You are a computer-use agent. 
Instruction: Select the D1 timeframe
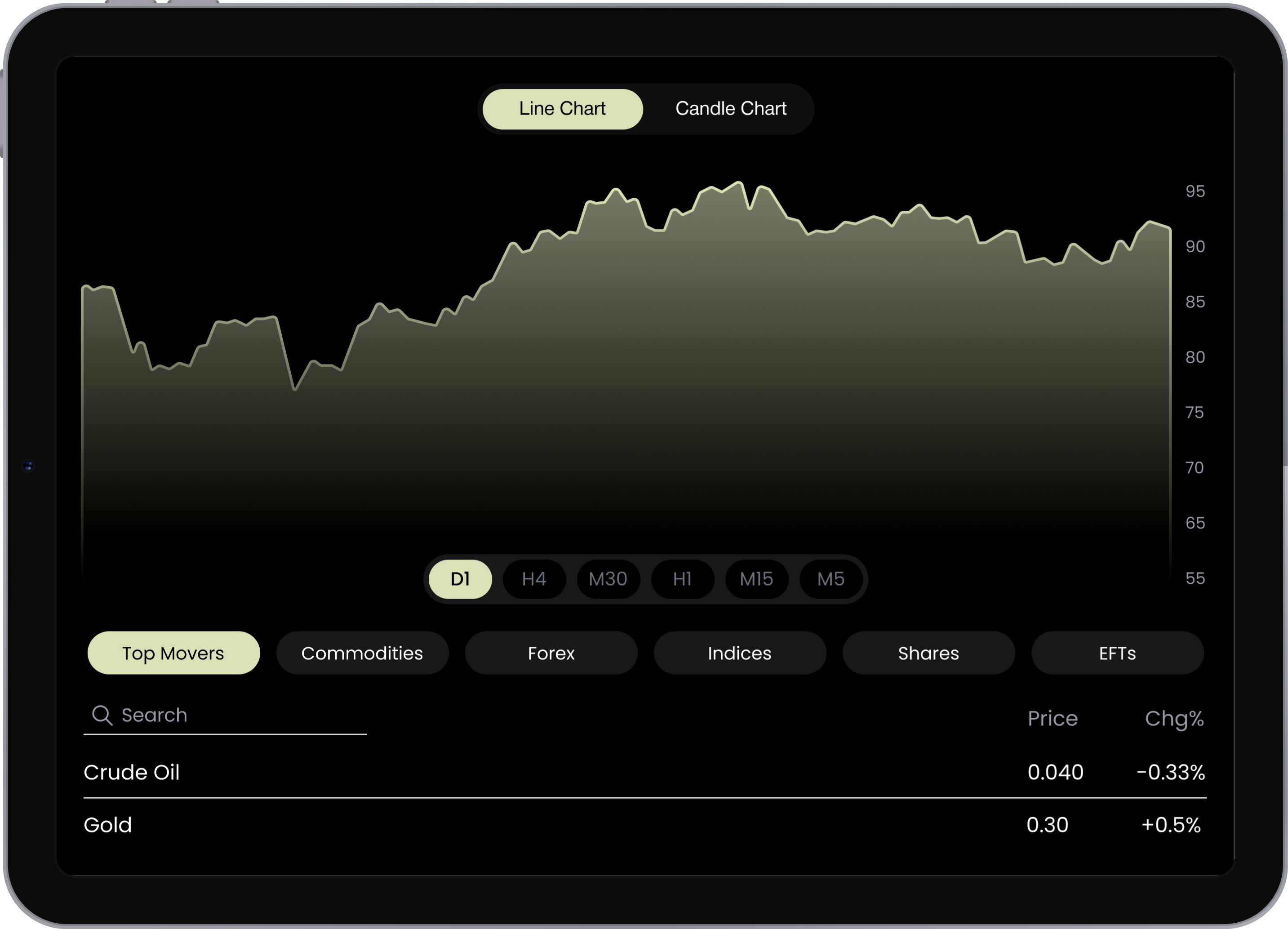[460, 579]
